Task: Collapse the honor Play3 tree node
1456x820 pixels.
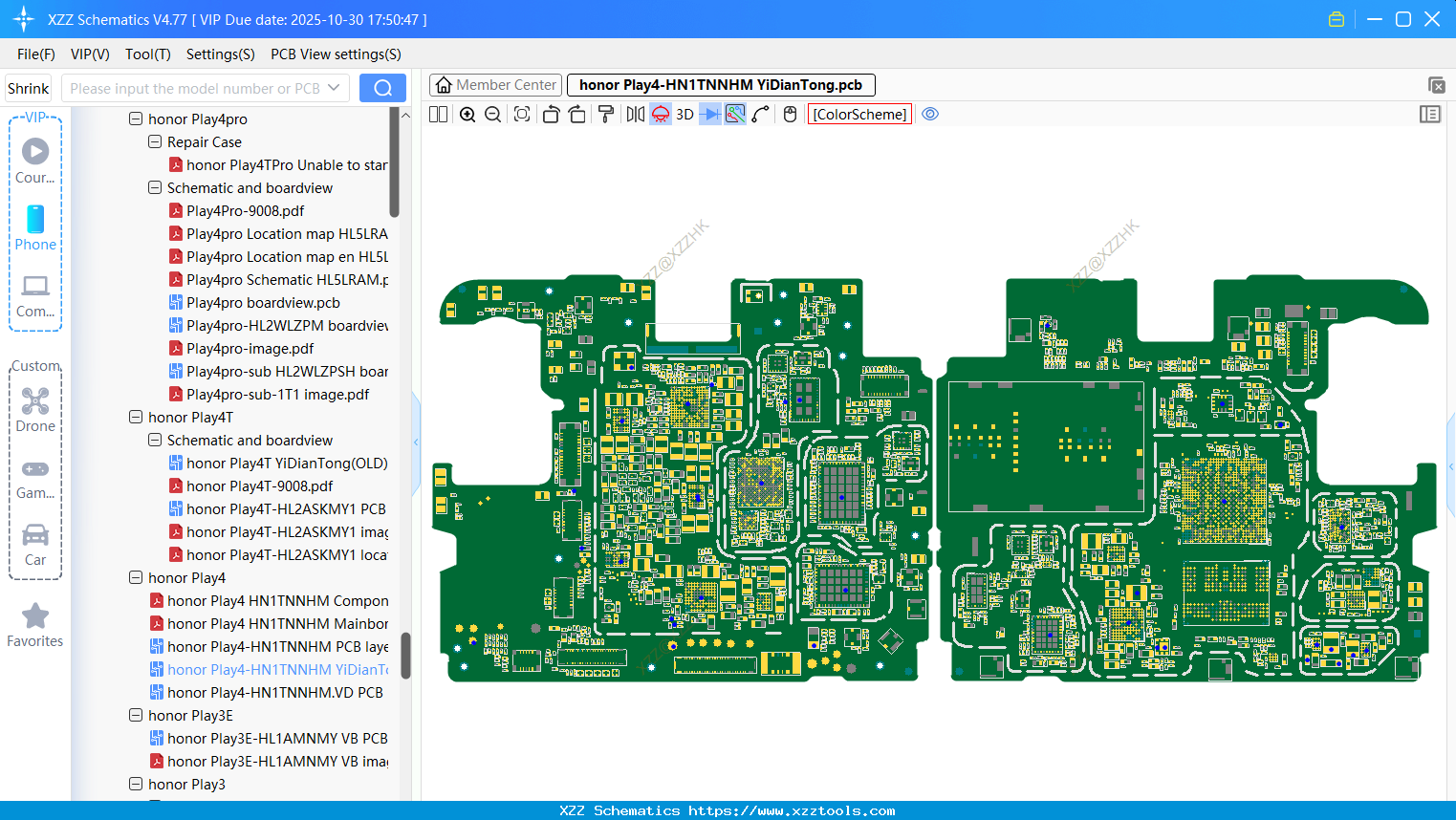Action: (x=136, y=784)
